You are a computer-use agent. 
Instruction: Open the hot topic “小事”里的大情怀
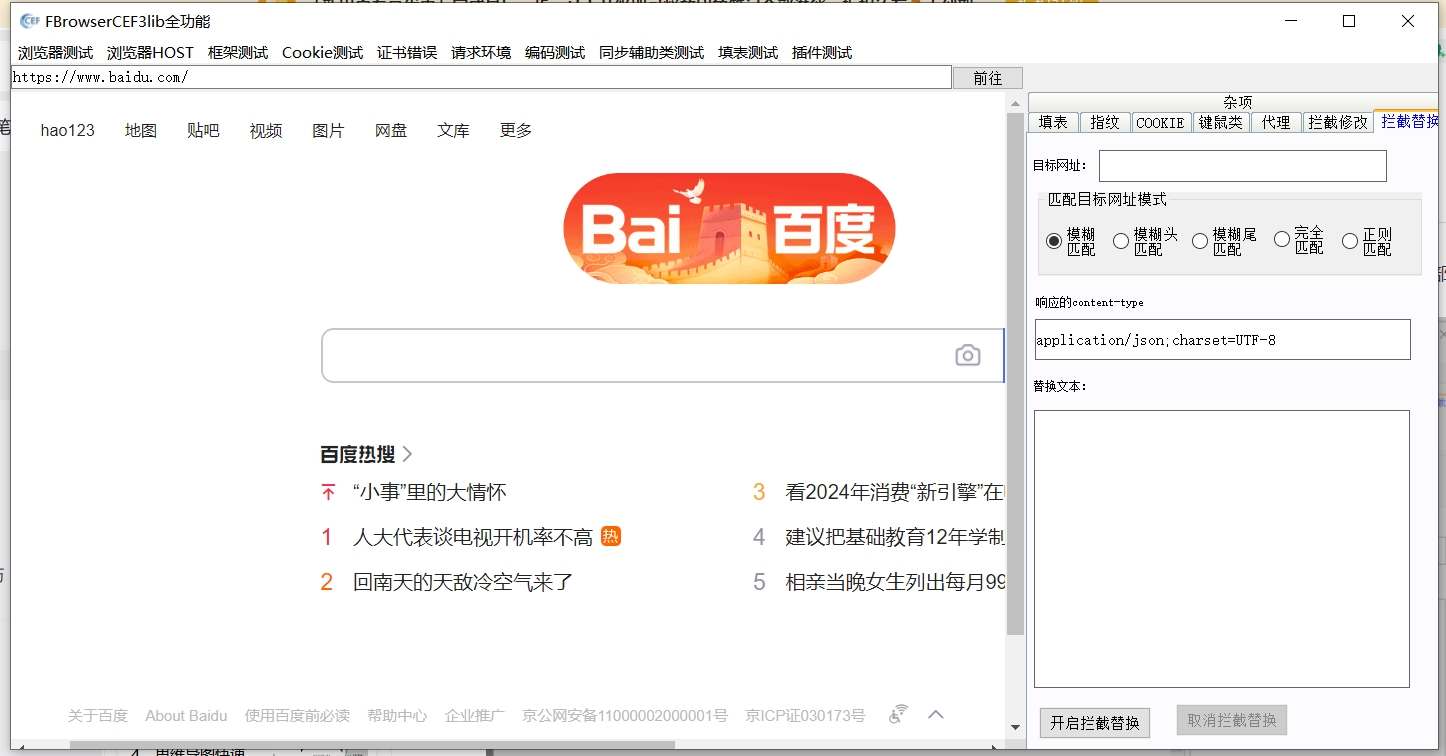coord(430,492)
